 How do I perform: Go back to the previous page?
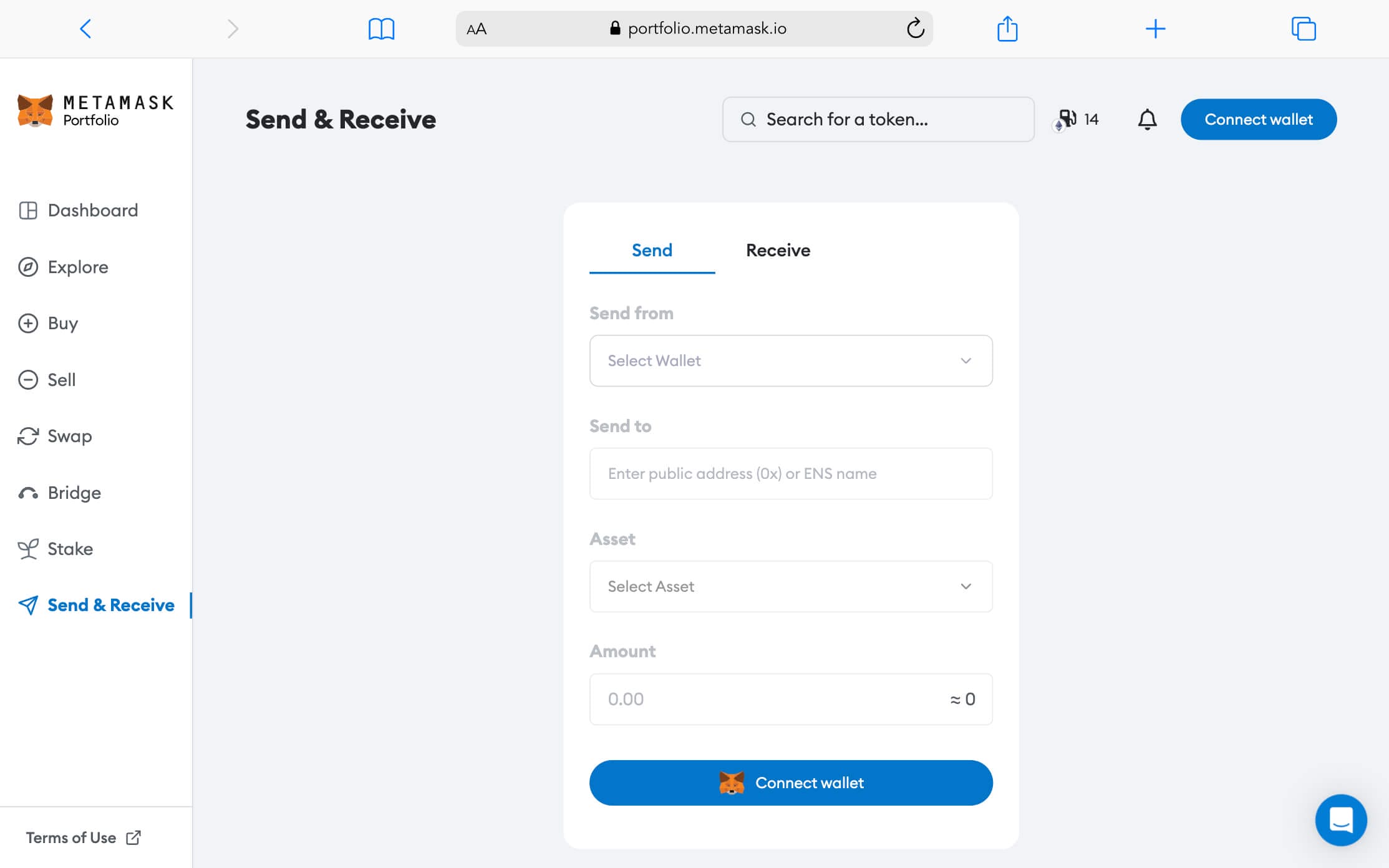pos(85,29)
